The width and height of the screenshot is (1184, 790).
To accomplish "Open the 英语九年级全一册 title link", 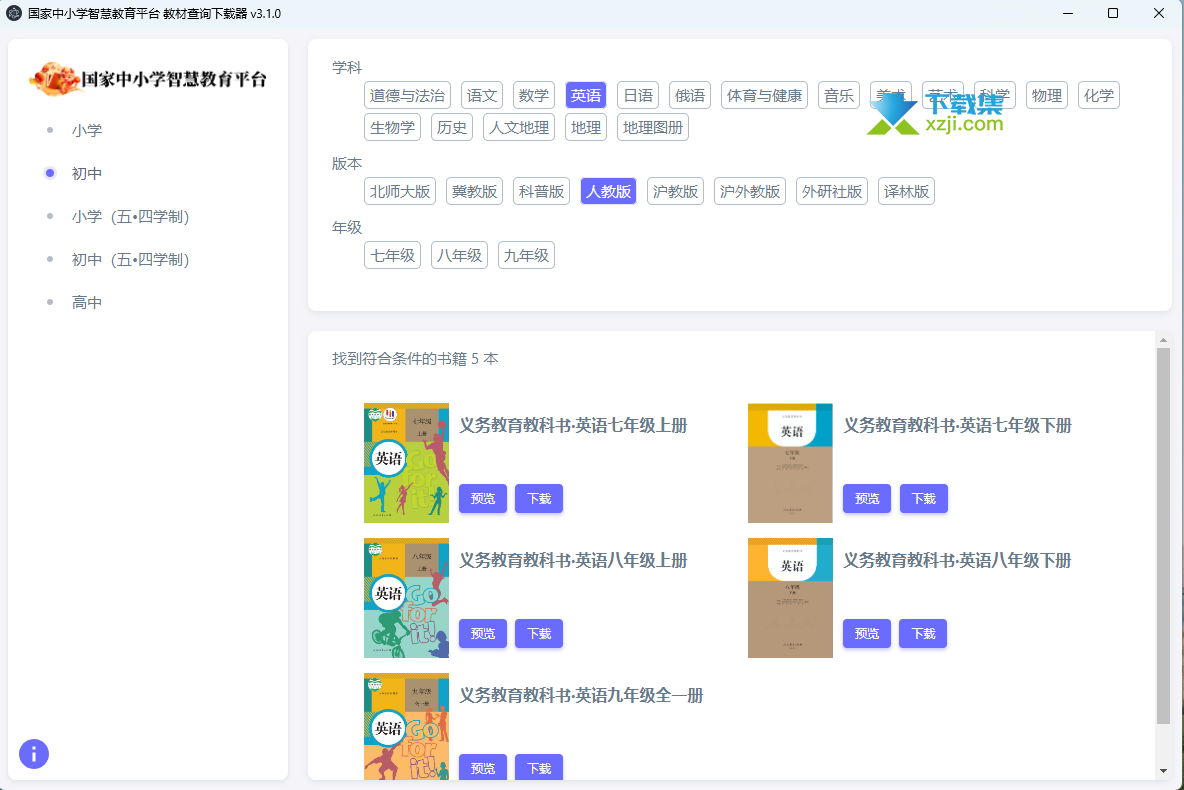I will 581,696.
